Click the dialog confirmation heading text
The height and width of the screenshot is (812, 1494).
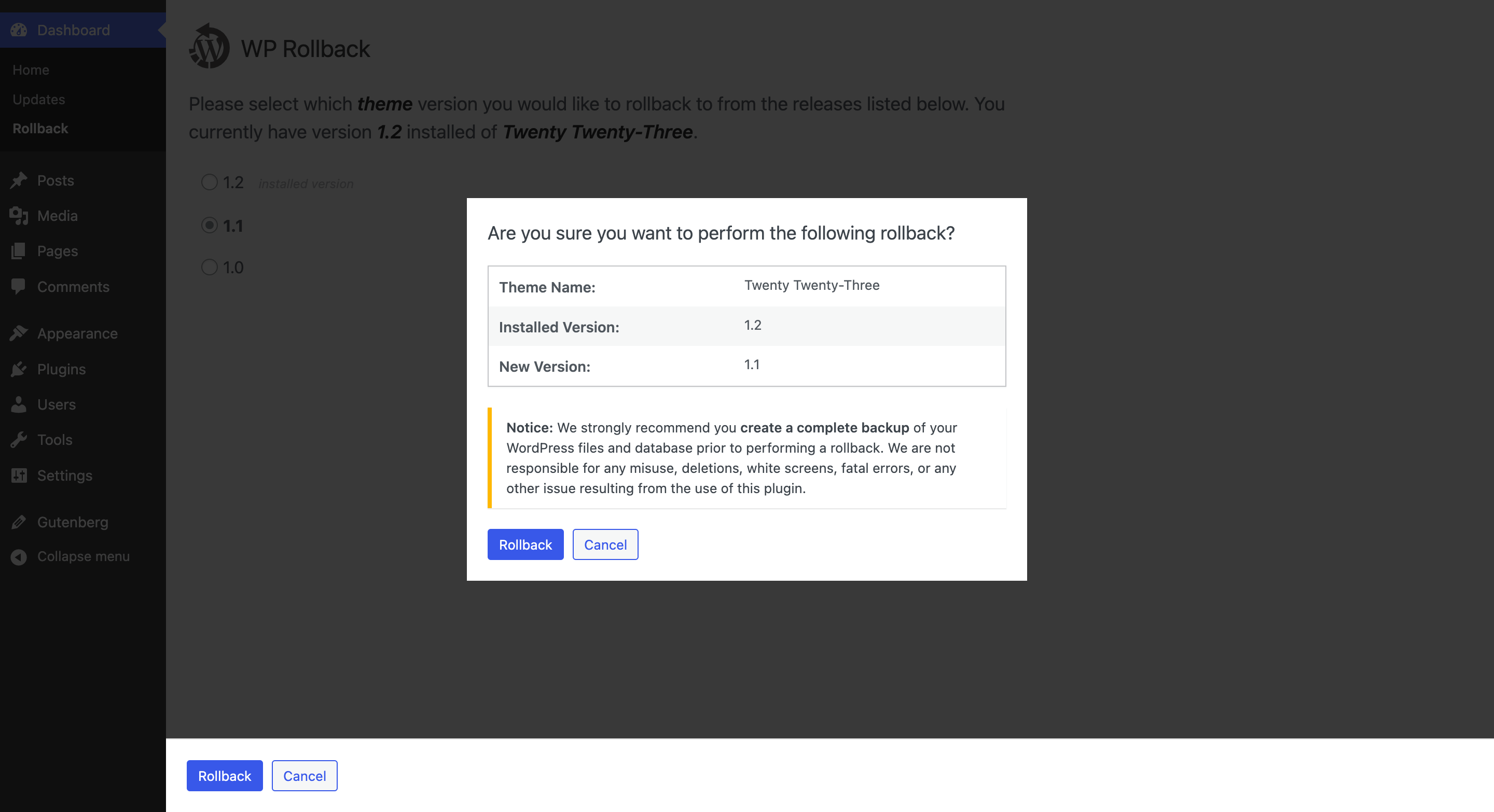[x=721, y=233]
